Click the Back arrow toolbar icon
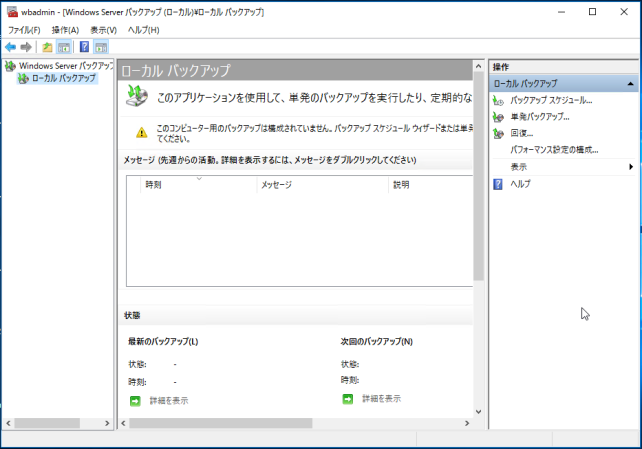The height and width of the screenshot is (449, 642). pyautogui.click(x=10, y=47)
